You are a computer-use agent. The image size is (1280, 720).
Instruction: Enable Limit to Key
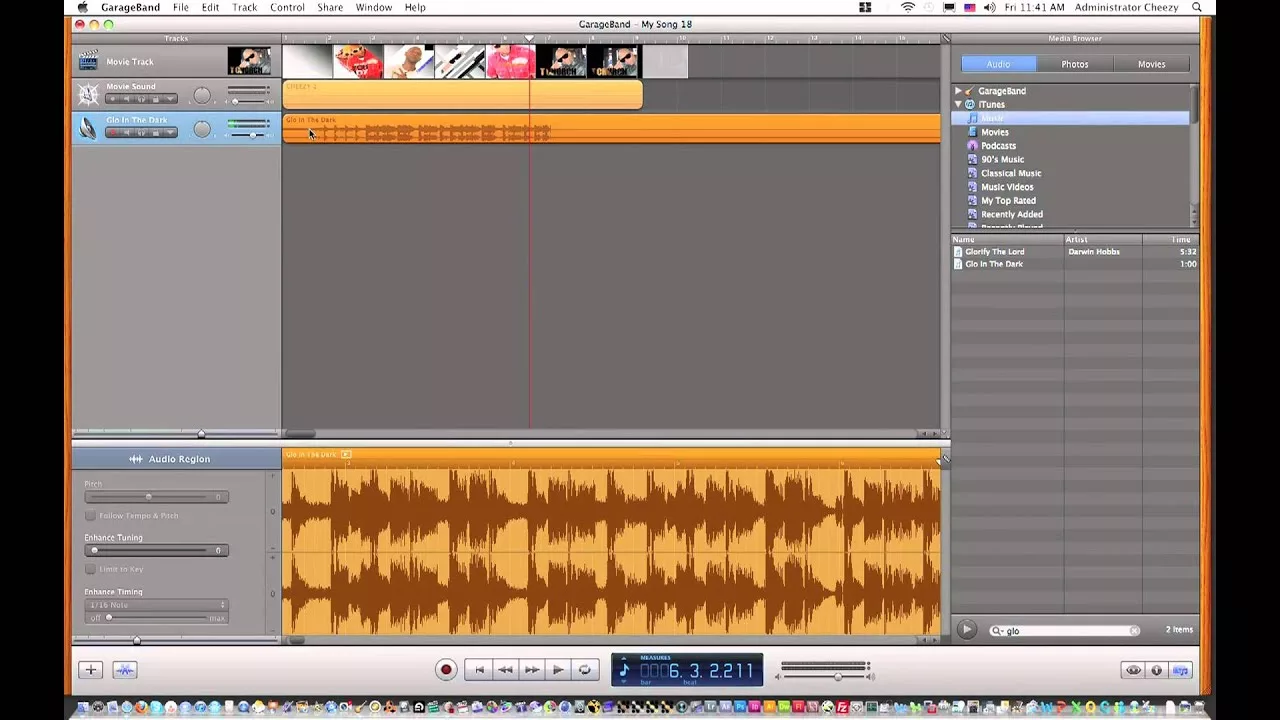click(x=90, y=569)
